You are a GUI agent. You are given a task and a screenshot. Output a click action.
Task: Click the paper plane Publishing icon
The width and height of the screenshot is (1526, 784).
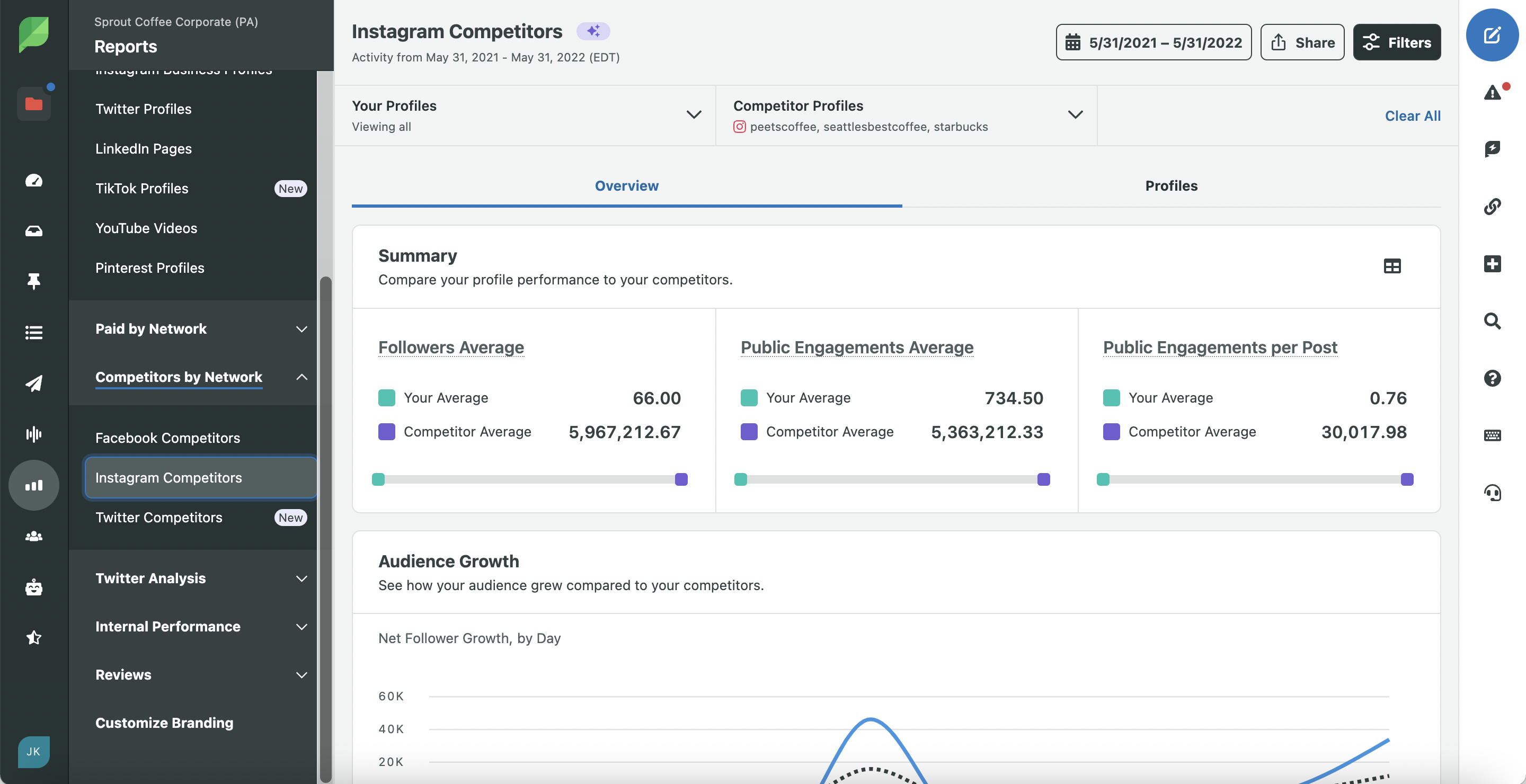(x=34, y=383)
